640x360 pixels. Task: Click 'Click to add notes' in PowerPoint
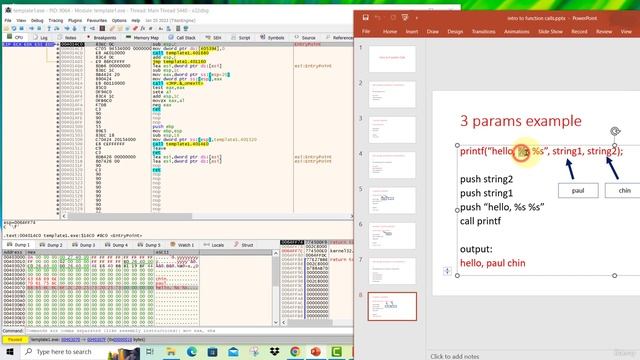point(455,356)
